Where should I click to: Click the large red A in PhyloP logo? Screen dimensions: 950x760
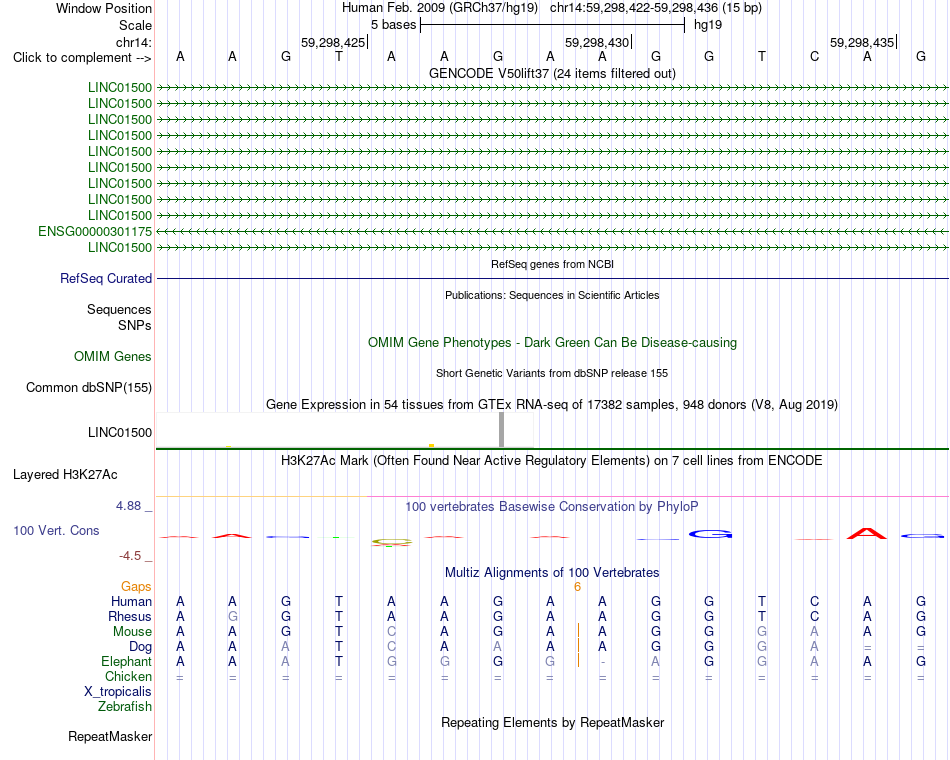pos(867,534)
